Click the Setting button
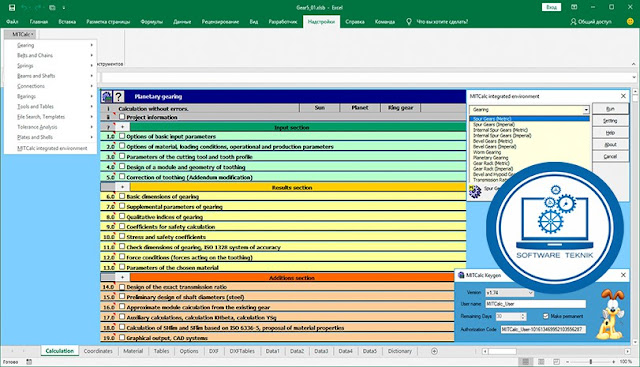Viewport: 640px width, 367px height. point(610,121)
